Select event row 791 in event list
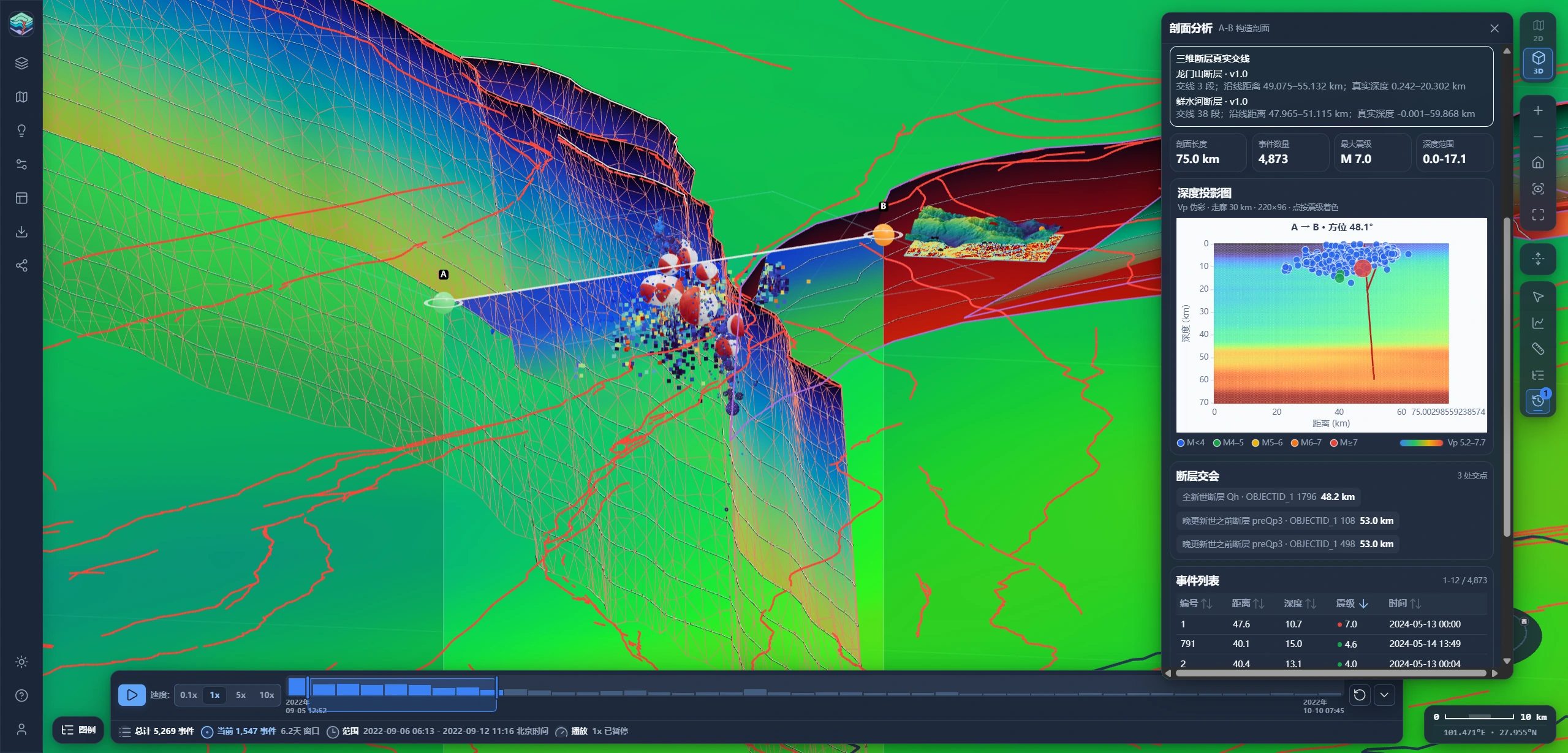Viewport: 1568px width, 753px height. click(1331, 644)
